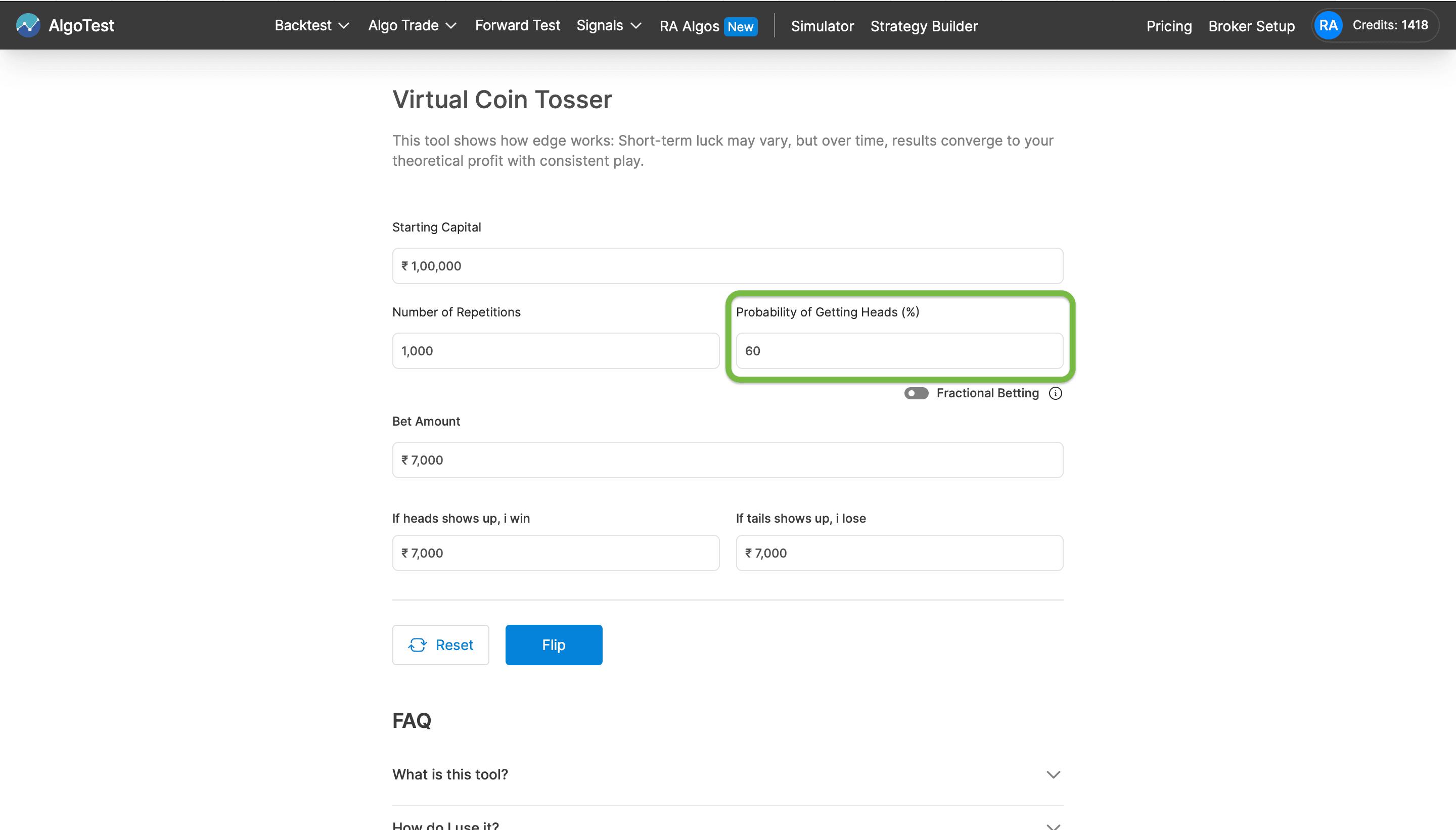Open the Strategy Builder page
This screenshot has width=1456, height=830.
[923, 26]
